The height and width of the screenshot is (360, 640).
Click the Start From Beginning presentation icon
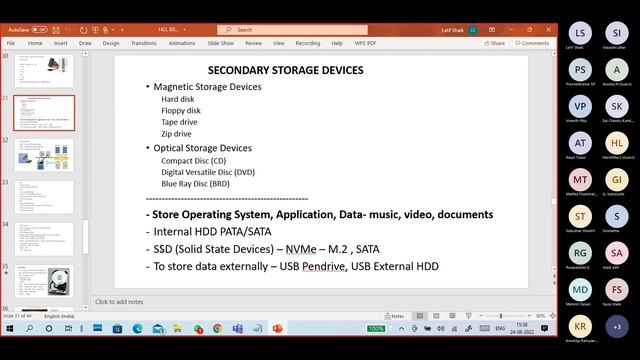[x=95, y=30]
